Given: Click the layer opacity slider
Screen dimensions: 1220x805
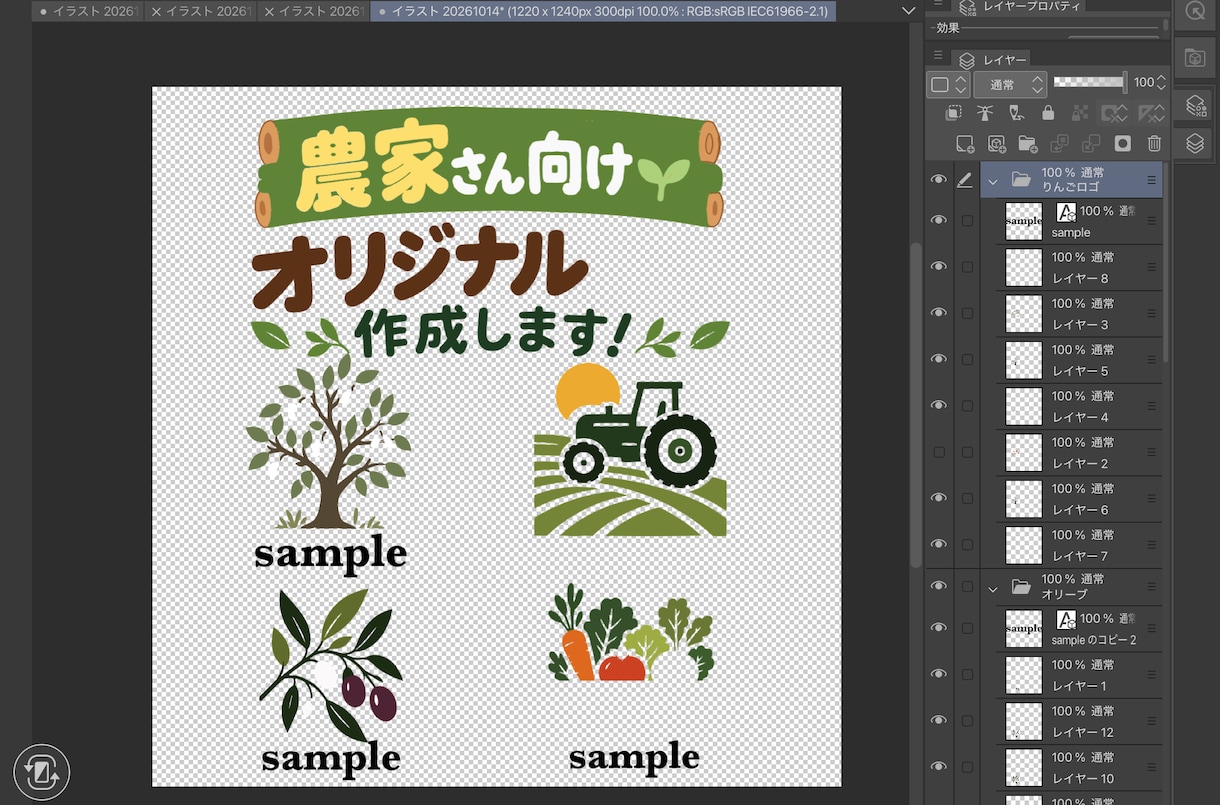Looking at the screenshot, I should [x=1090, y=83].
